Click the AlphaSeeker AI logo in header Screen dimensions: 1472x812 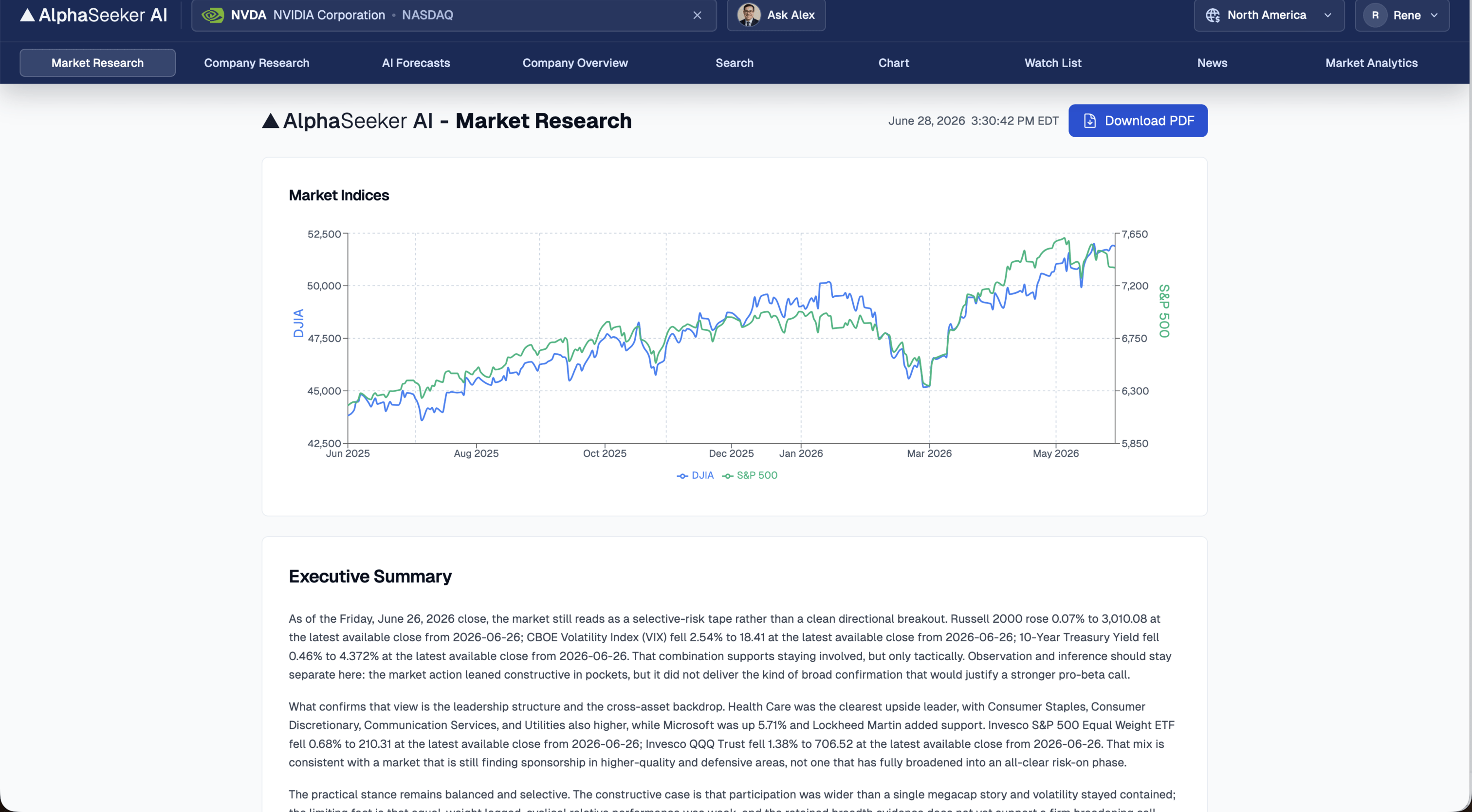[x=93, y=15]
